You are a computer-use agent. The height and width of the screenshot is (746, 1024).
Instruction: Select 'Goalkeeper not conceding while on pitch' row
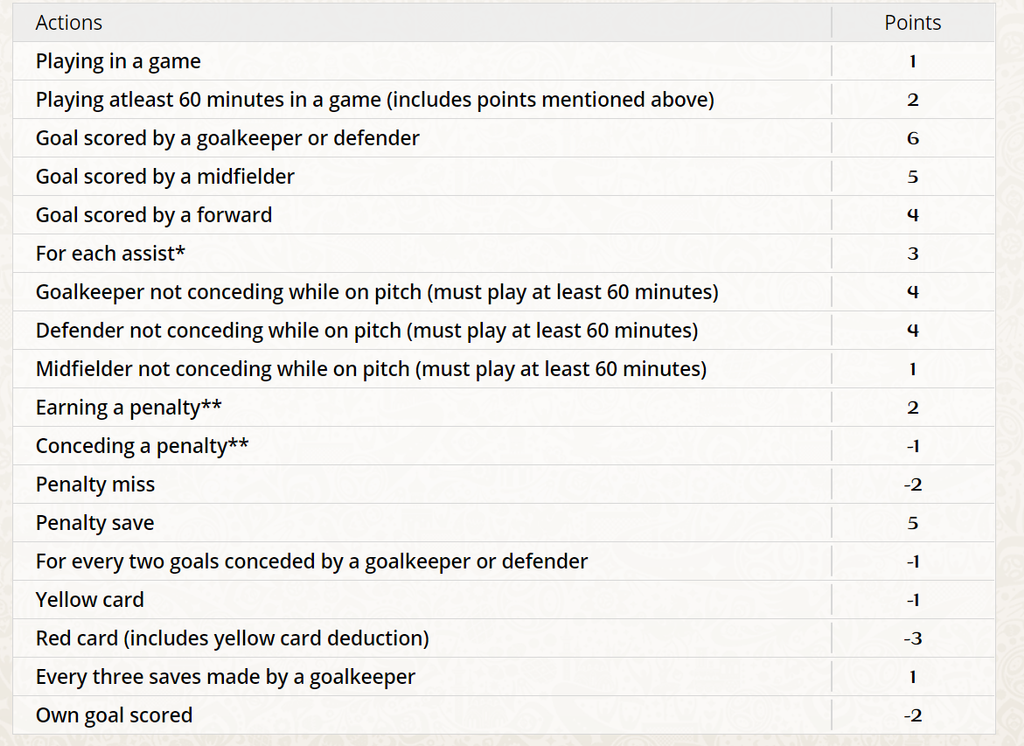click(x=504, y=292)
